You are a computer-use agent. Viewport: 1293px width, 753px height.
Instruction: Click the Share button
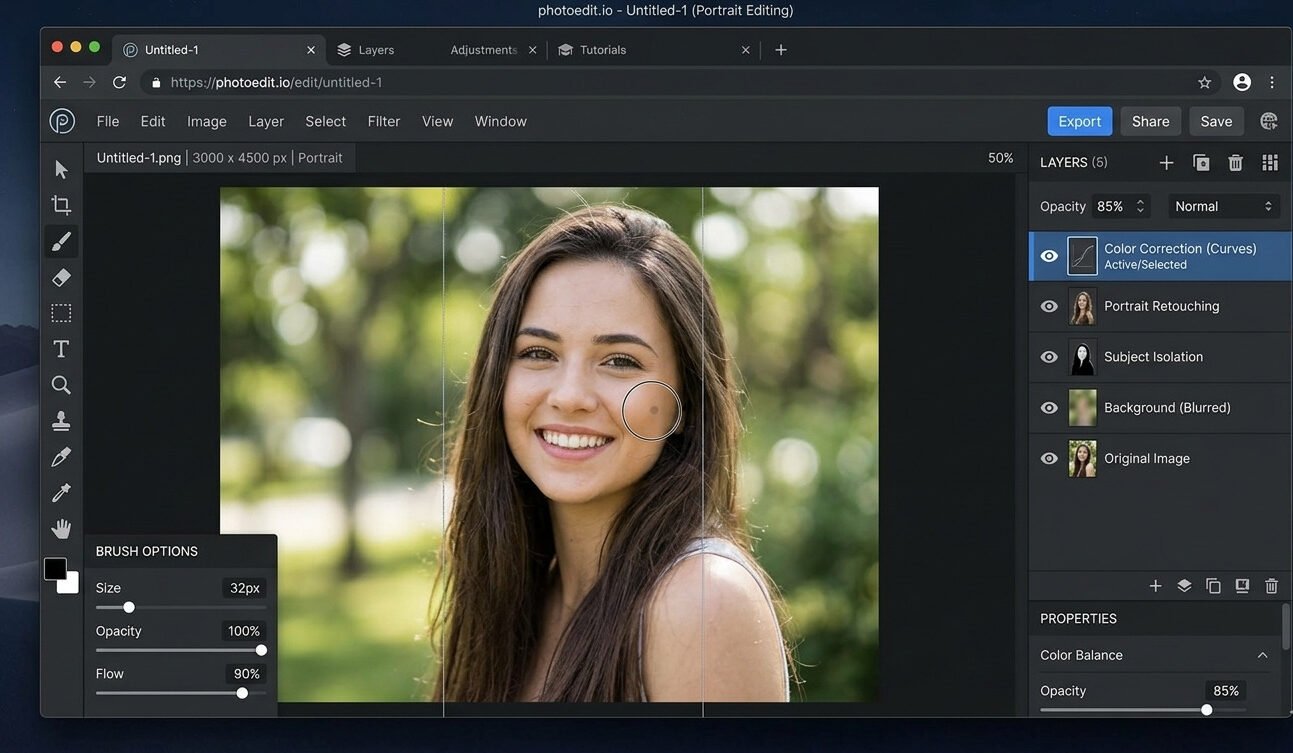coord(1151,121)
